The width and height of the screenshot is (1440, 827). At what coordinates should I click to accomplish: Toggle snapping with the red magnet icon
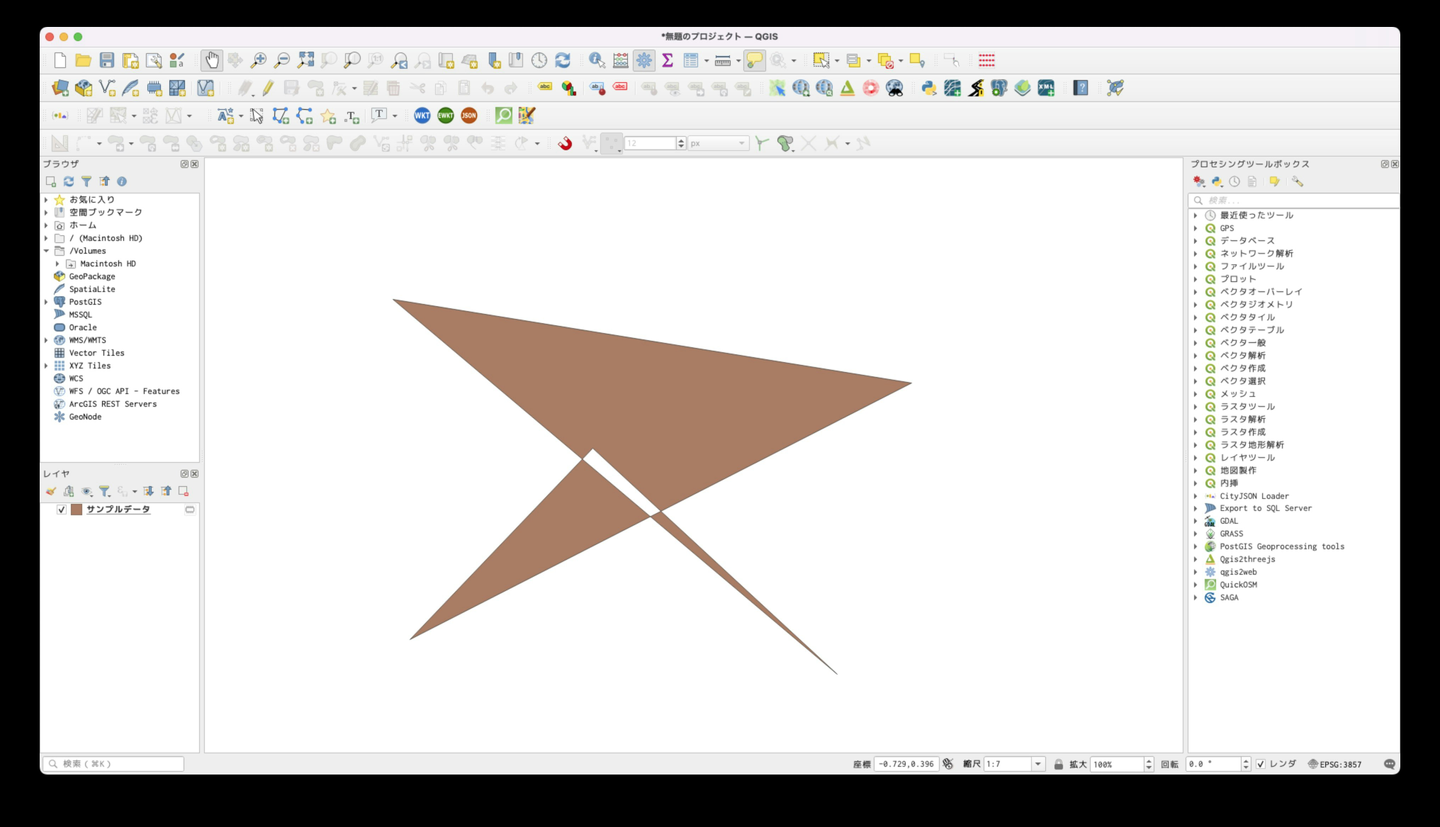pos(565,144)
